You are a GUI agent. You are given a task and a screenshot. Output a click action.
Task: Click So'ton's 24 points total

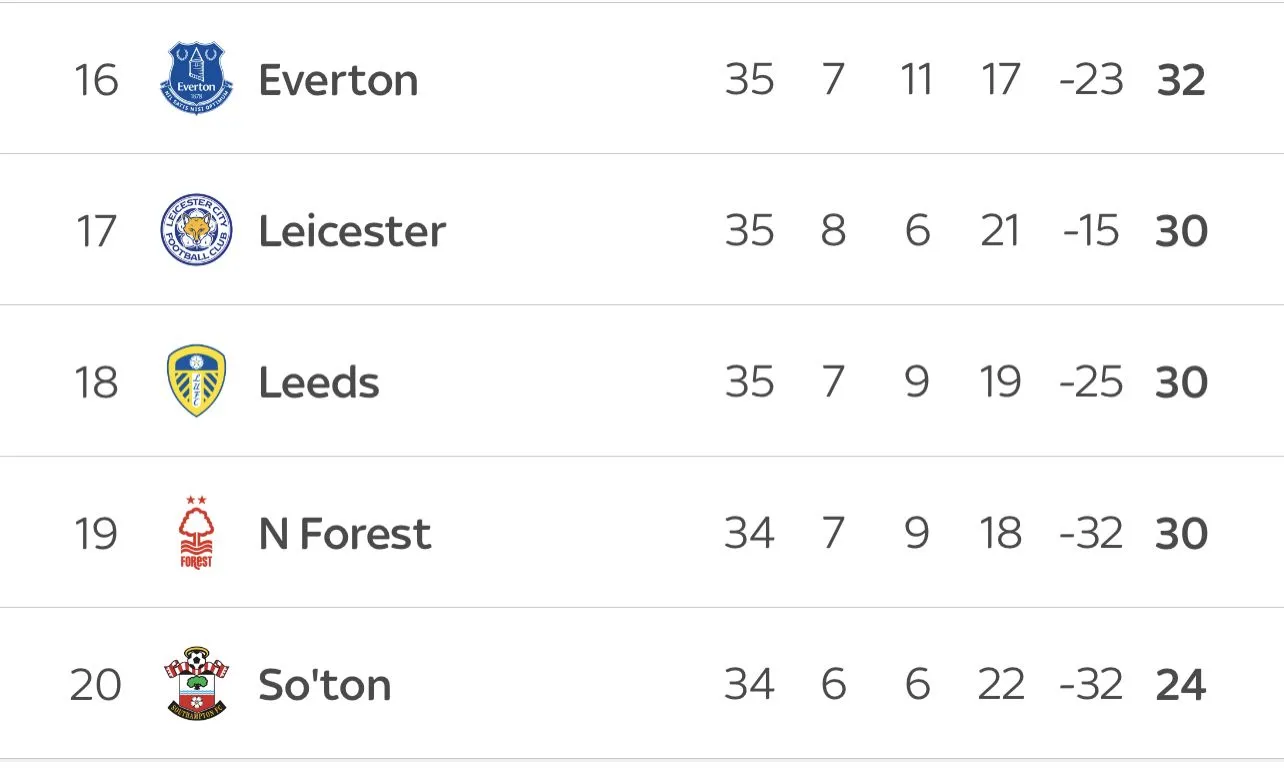[1181, 684]
